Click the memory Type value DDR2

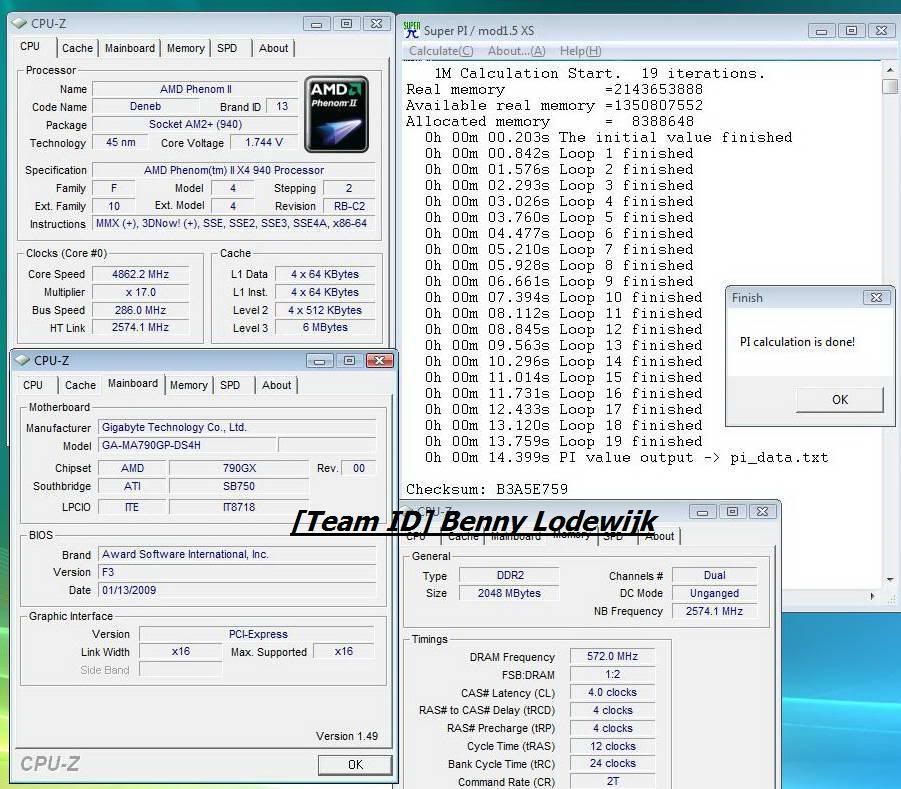(509, 575)
